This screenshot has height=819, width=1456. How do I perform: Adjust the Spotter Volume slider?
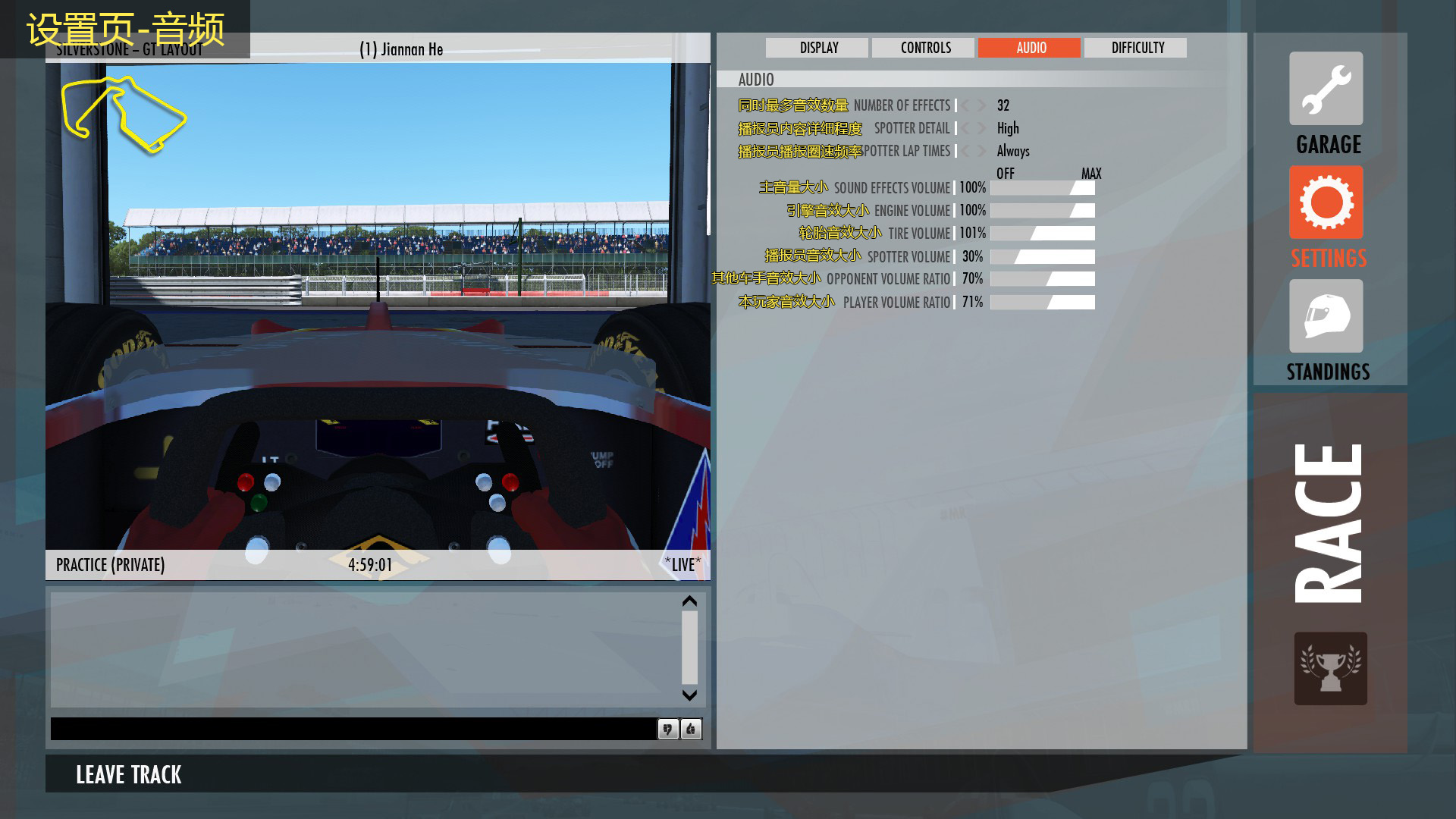[x=1043, y=256]
